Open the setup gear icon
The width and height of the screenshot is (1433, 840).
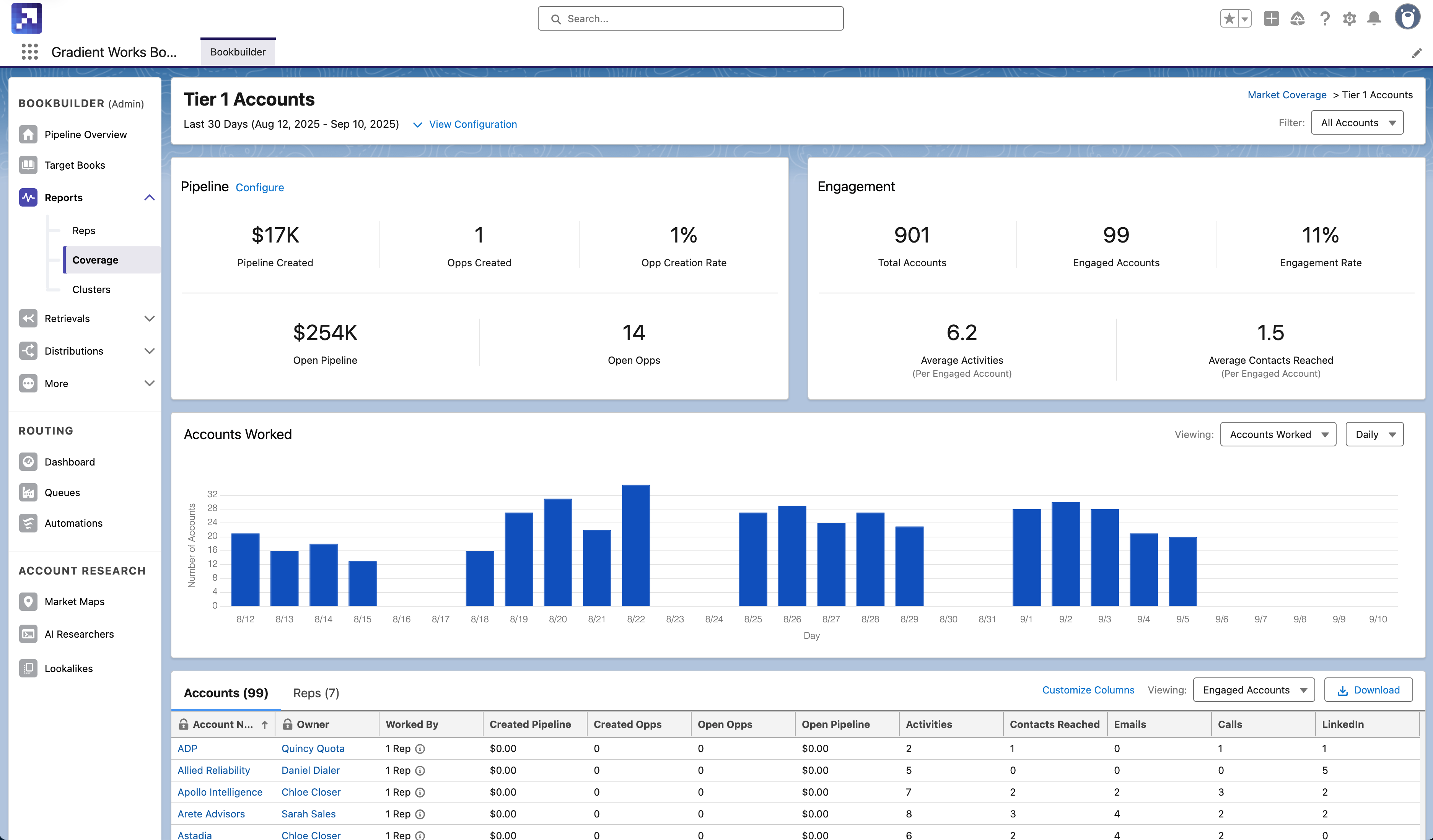tap(1349, 19)
